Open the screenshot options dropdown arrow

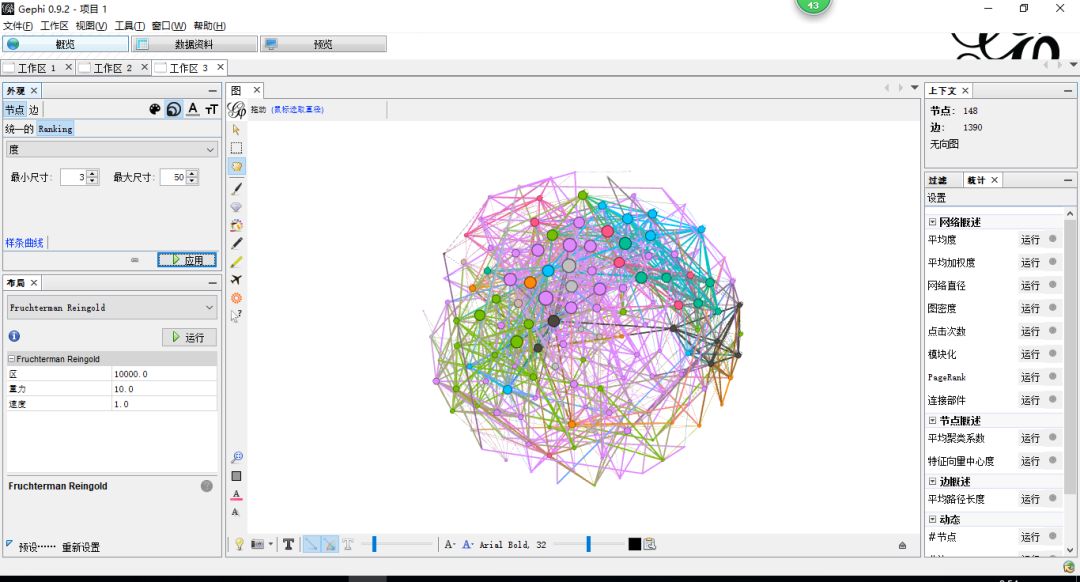pyautogui.click(x=271, y=544)
